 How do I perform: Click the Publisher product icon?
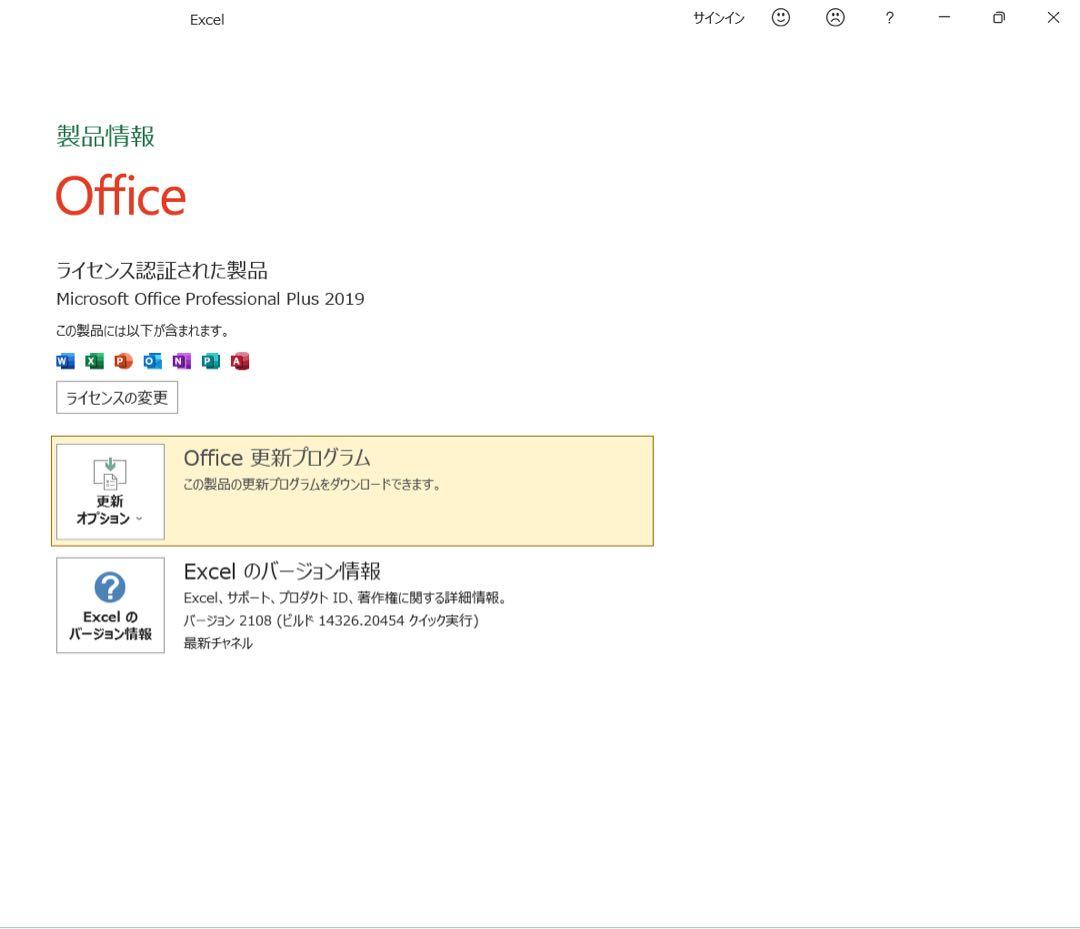210,362
